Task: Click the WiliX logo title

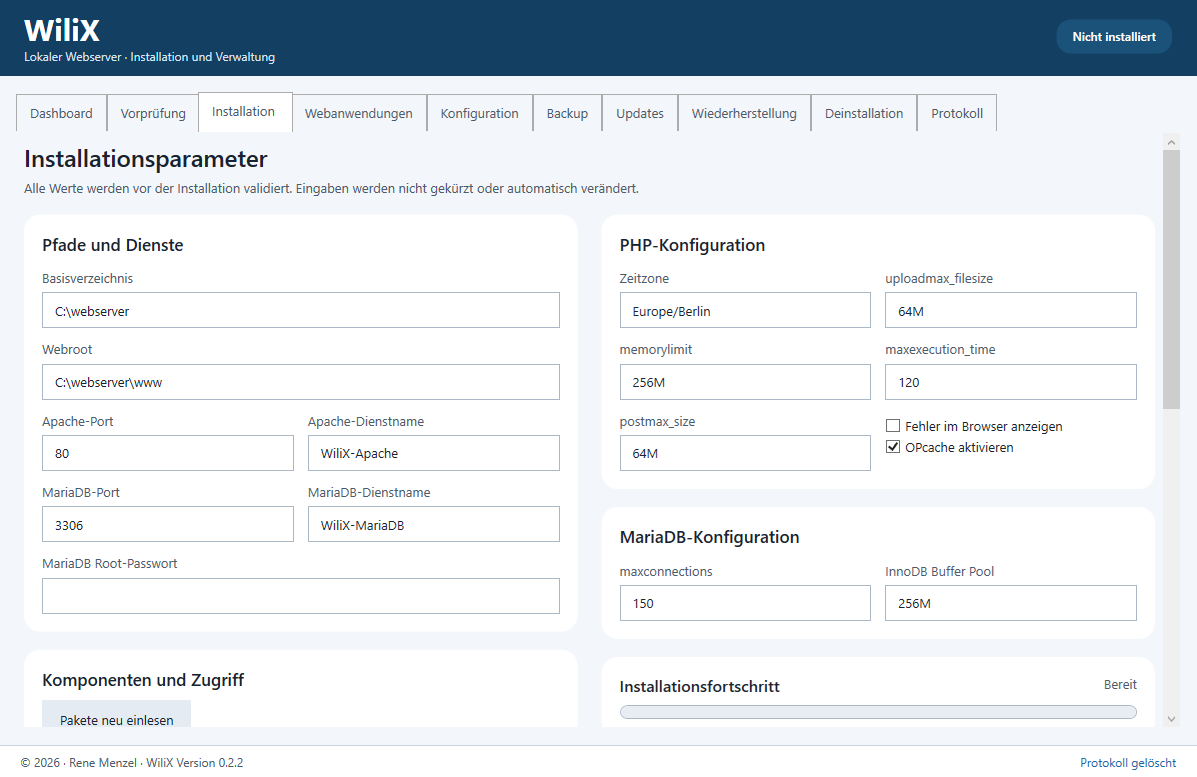Action: pyautogui.click(x=62, y=31)
